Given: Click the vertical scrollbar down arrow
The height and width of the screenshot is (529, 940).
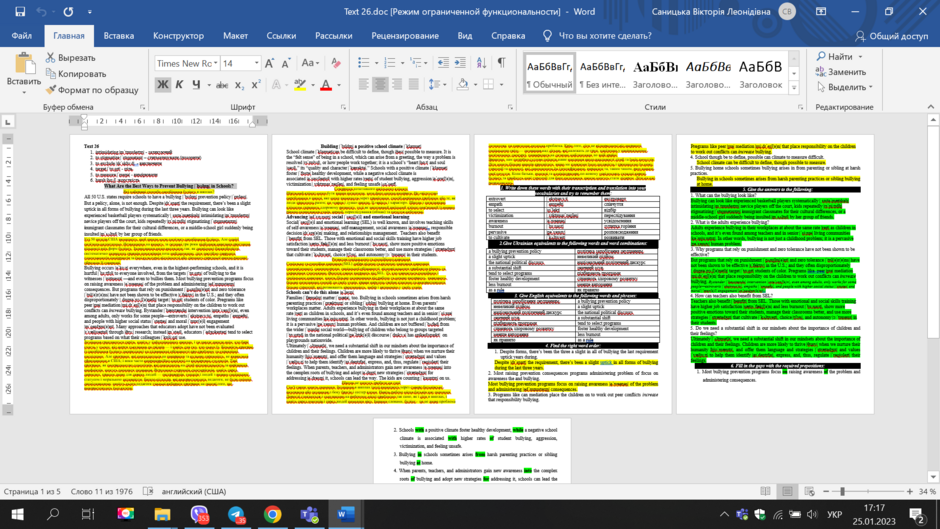Looking at the screenshot, I should coord(933,477).
